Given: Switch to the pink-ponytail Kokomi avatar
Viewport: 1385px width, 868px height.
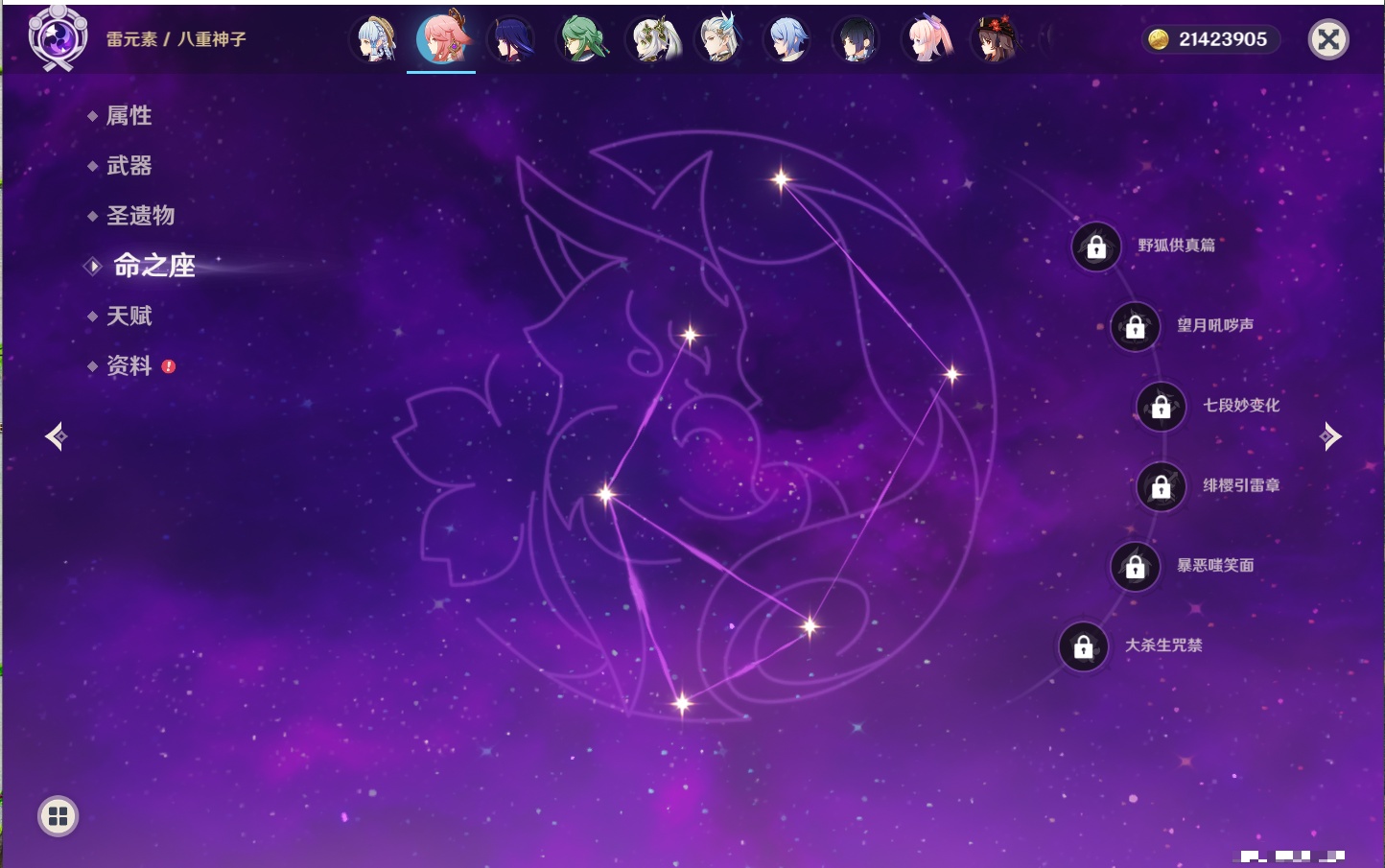Looking at the screenshot, I should (x=927, y=39).
